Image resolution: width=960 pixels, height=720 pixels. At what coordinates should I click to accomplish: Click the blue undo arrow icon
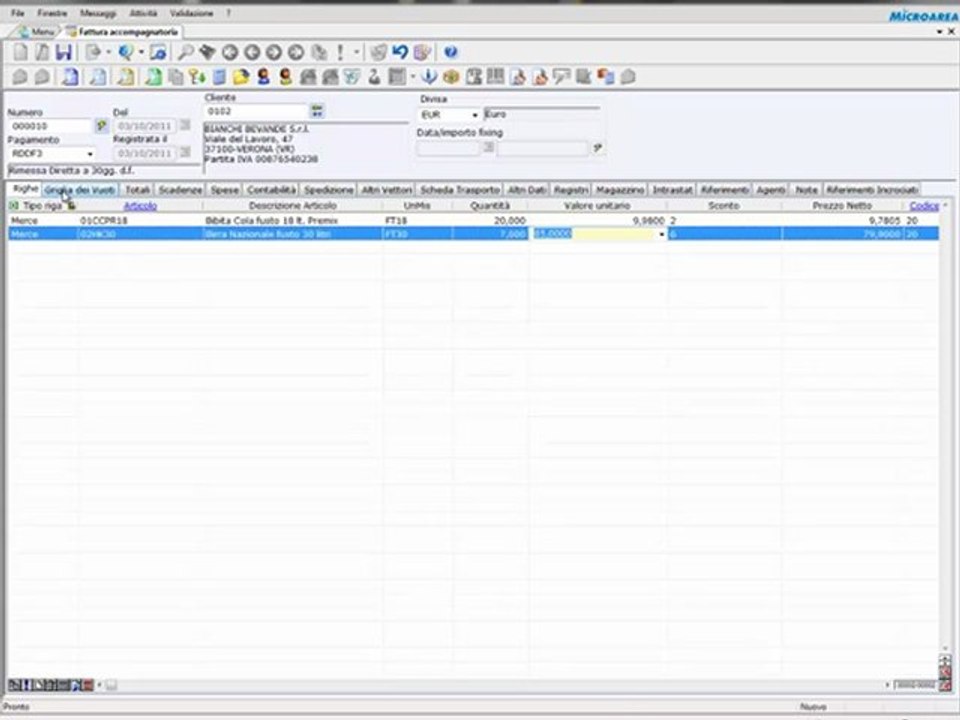pos(400,53)
